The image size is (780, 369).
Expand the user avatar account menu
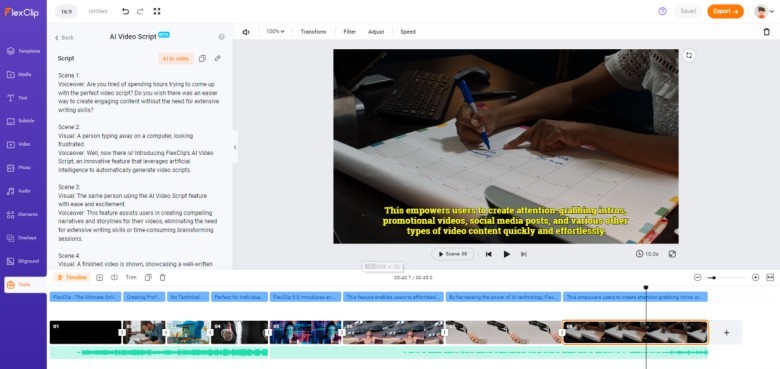click(x=764, y=11)
